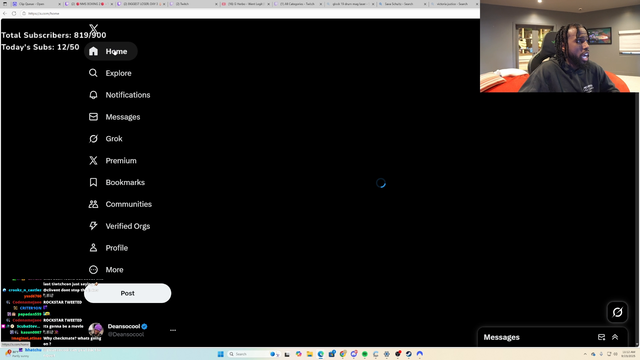640x360 pixels.
Task: Go to Home in the sidebar
Action: click(x=110, y=51)
